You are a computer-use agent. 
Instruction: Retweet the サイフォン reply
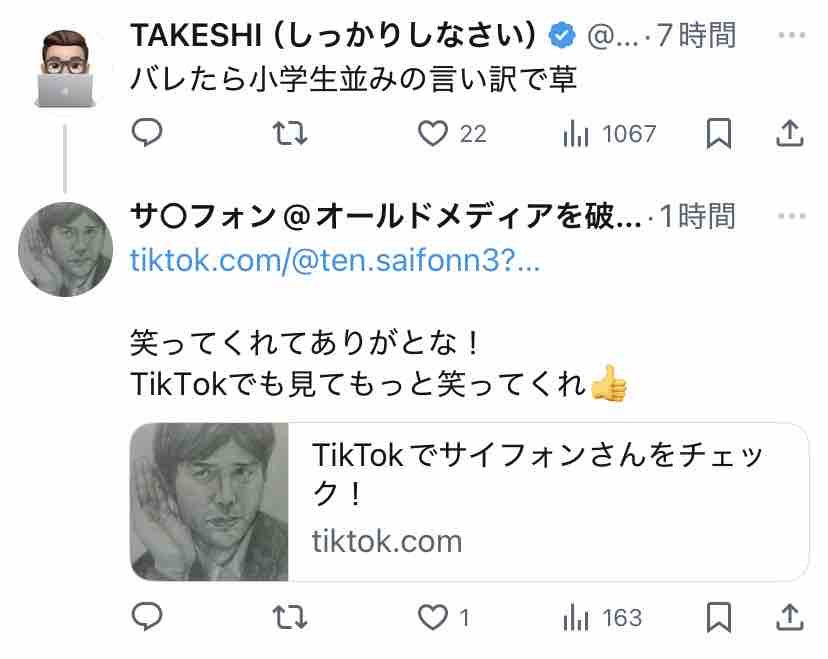290,618
